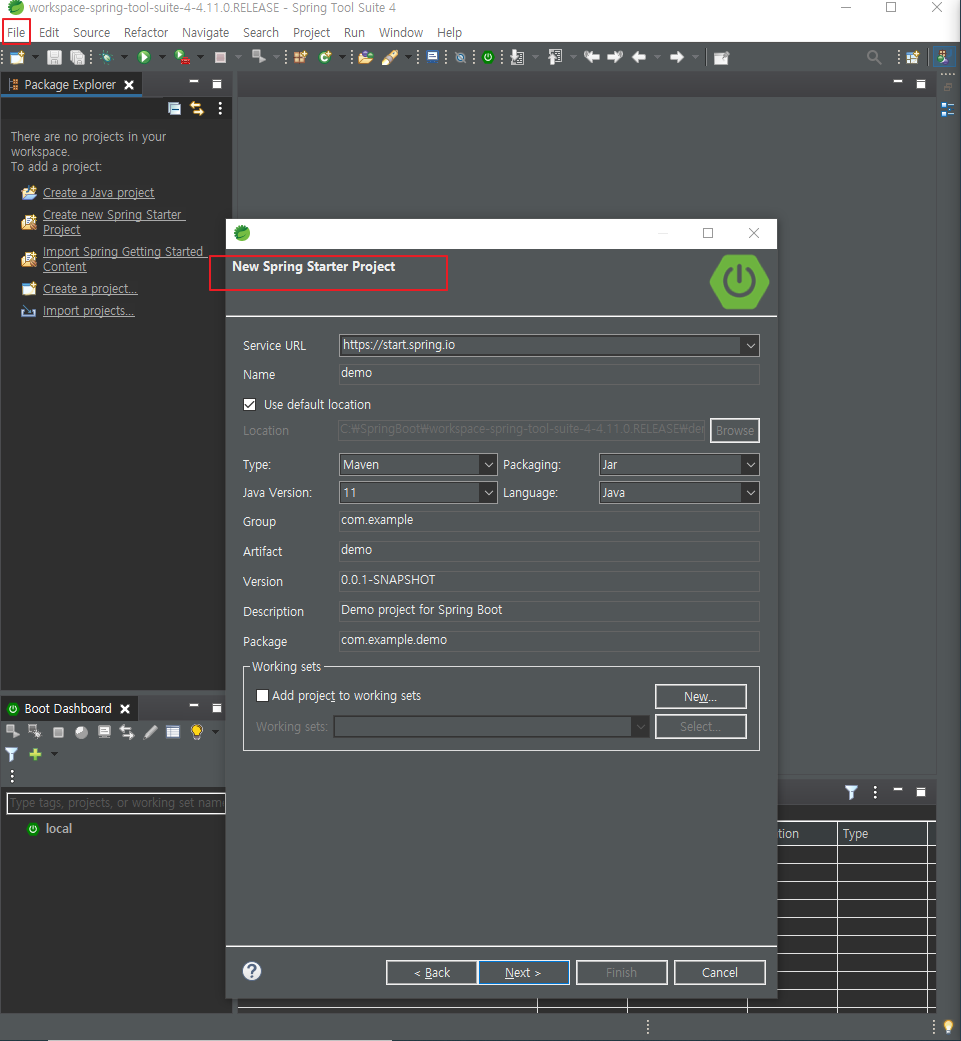Uncheck Use default location checkbox
This screenshot has width=961, height=1041.
coord(250,404)
